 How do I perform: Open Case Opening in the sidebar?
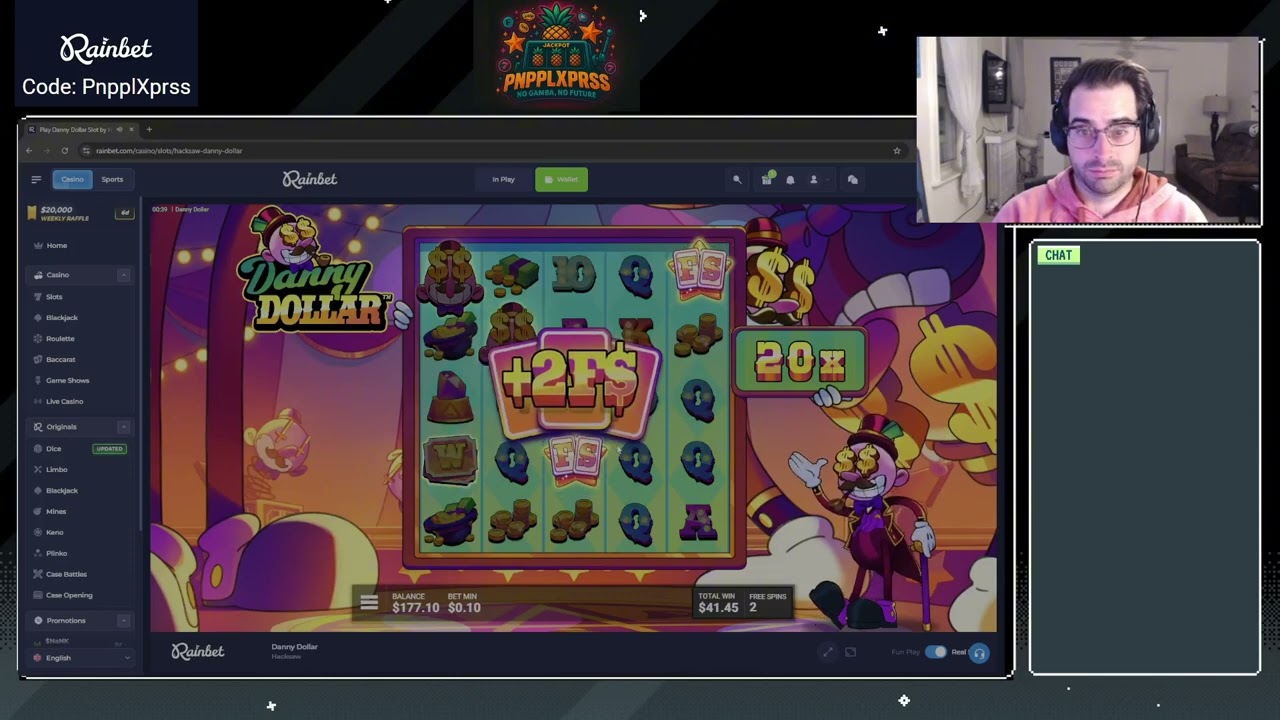tap(69, 596)
